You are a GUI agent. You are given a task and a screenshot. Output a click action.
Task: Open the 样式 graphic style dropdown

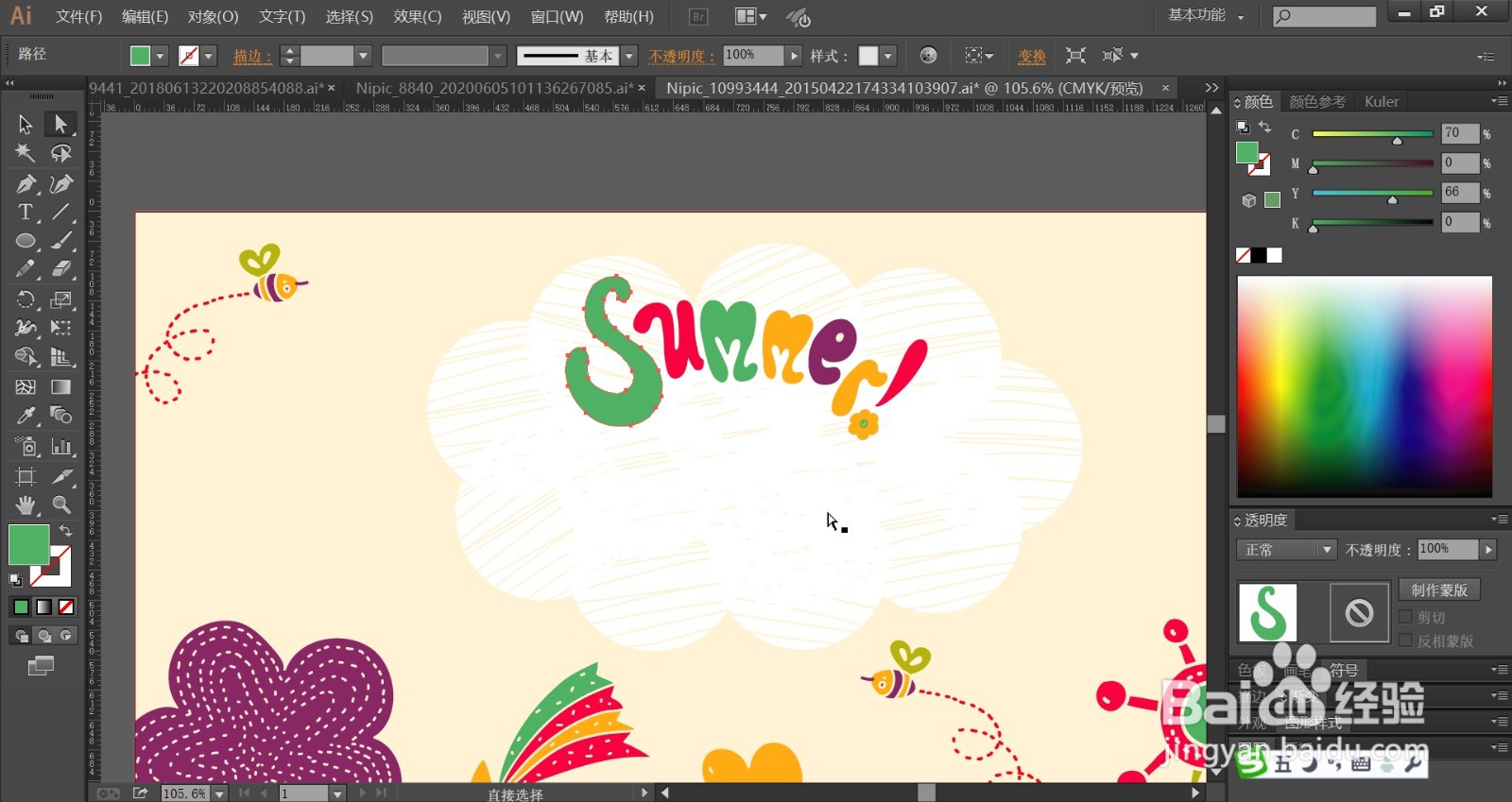click(x=888, y=56)
